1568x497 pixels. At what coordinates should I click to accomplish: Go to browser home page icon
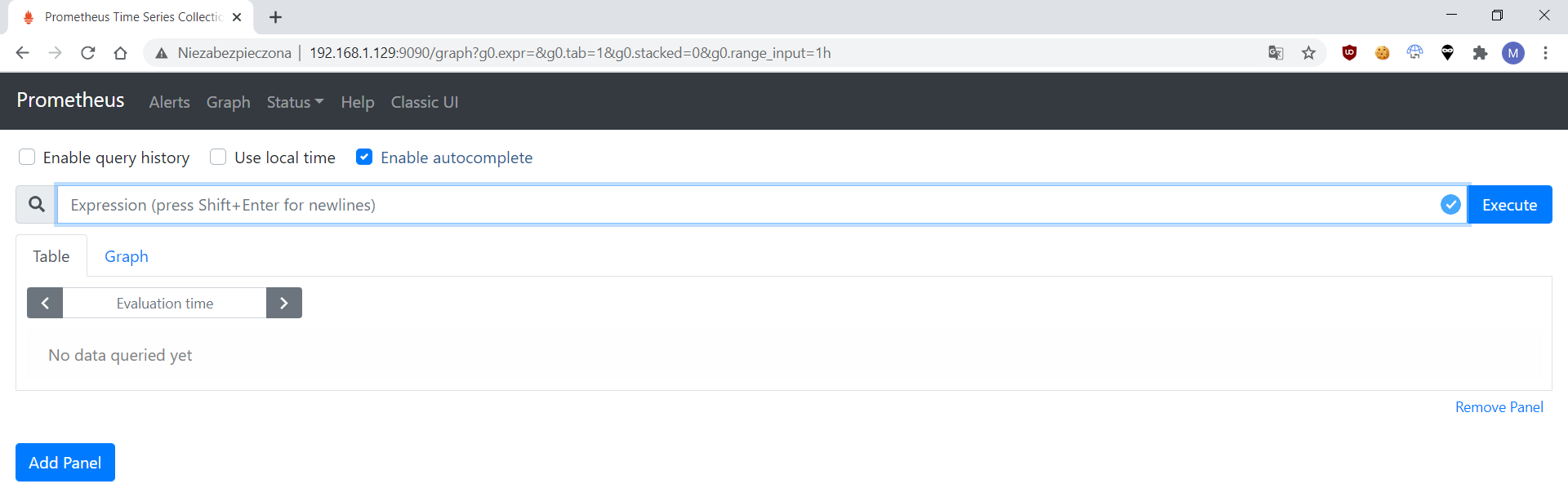(121, 53)
